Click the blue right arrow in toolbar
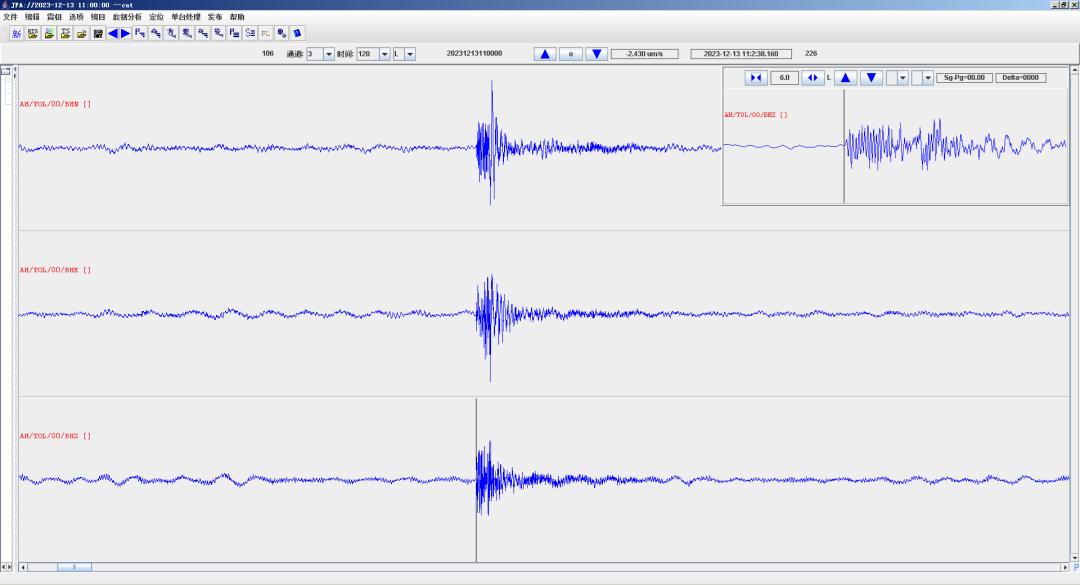The height and width of the screenshot is (585, 1080). pyautogui.click(x=126, y=33)
